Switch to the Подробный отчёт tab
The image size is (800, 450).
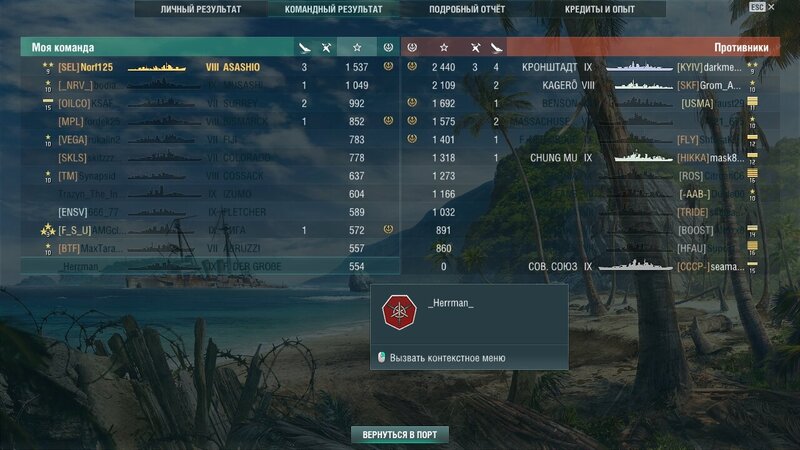tap(467, 9)
